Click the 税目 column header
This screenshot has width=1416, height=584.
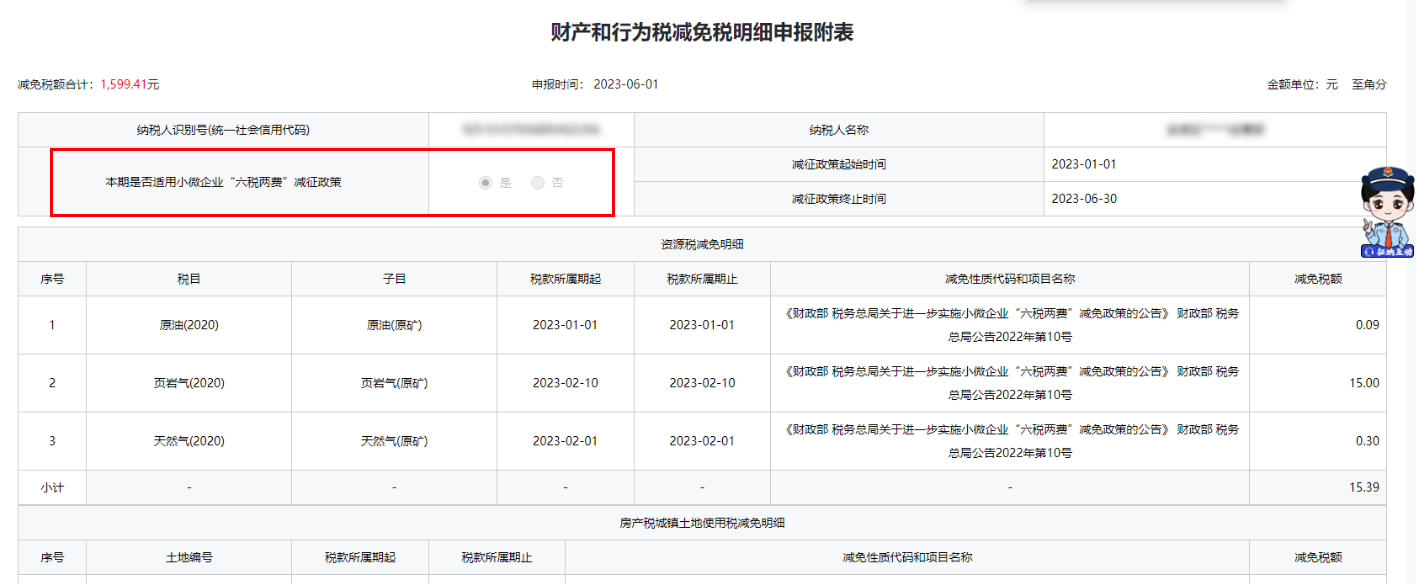click(189, 279)
